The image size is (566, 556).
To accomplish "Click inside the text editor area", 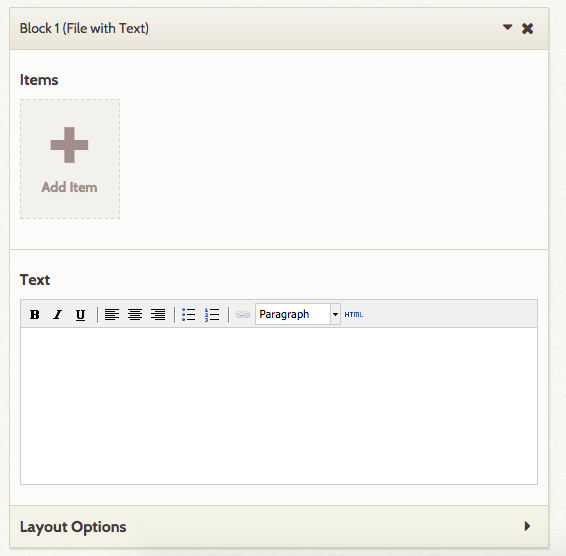I will pos(279,406).
